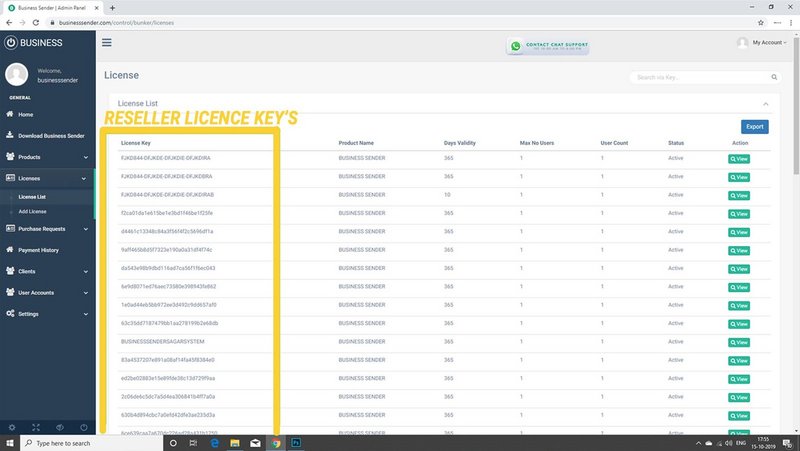Click the Payment History icon in the sidebar
The height and width of the screenshot is (451, 800).
click(x=10, y=249)
